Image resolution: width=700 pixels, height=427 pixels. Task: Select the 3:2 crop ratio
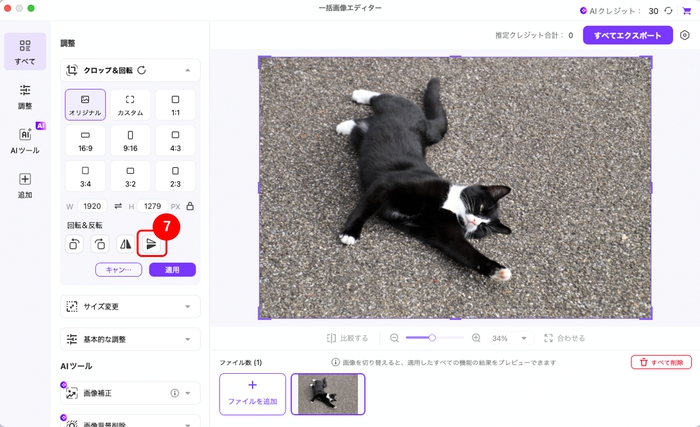tap(130, 176)
